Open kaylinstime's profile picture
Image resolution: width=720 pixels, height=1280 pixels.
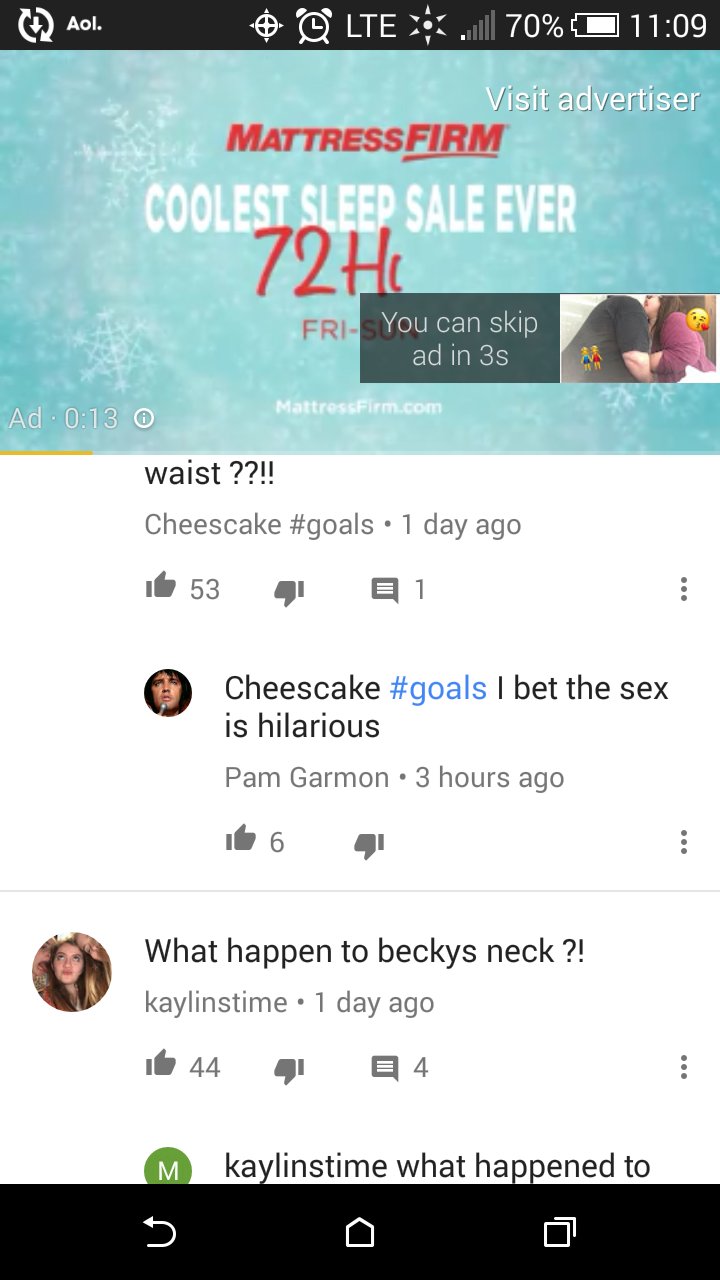(72, 972)
